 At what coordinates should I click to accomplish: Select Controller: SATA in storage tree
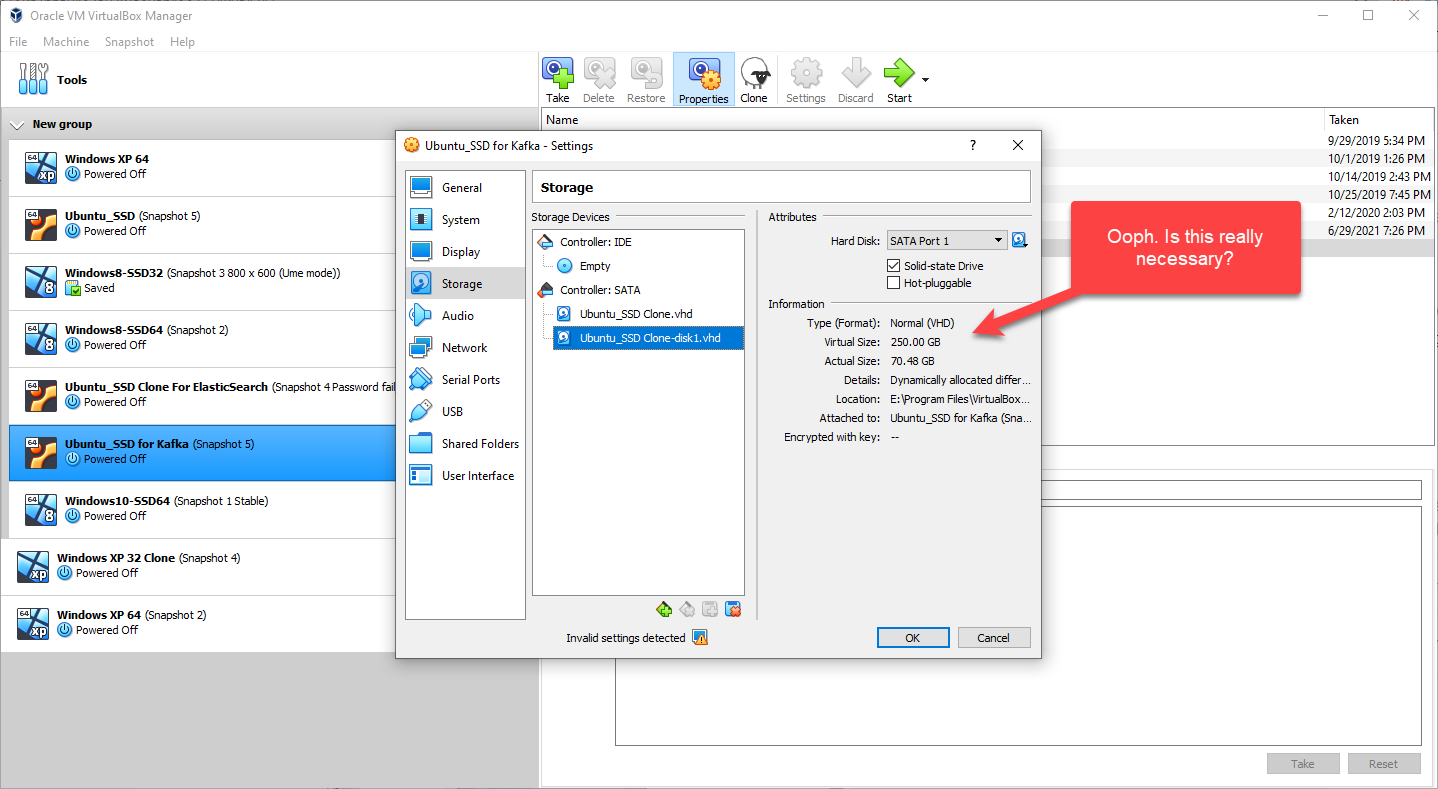pos(600,290)
